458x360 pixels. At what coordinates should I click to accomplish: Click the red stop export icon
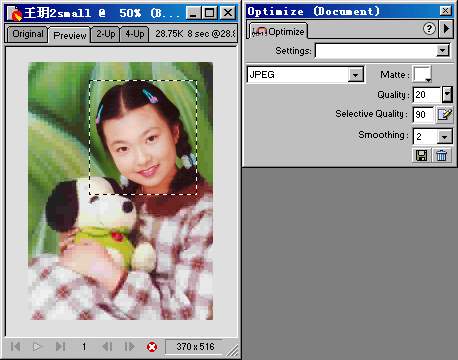point(152,347)
